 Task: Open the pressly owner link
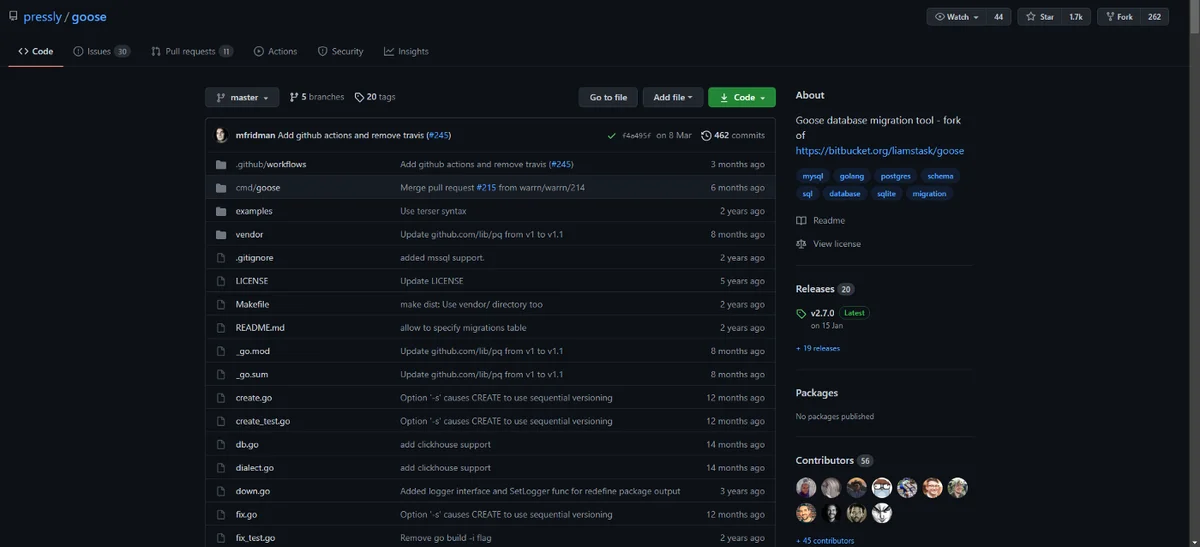point(42,17)
